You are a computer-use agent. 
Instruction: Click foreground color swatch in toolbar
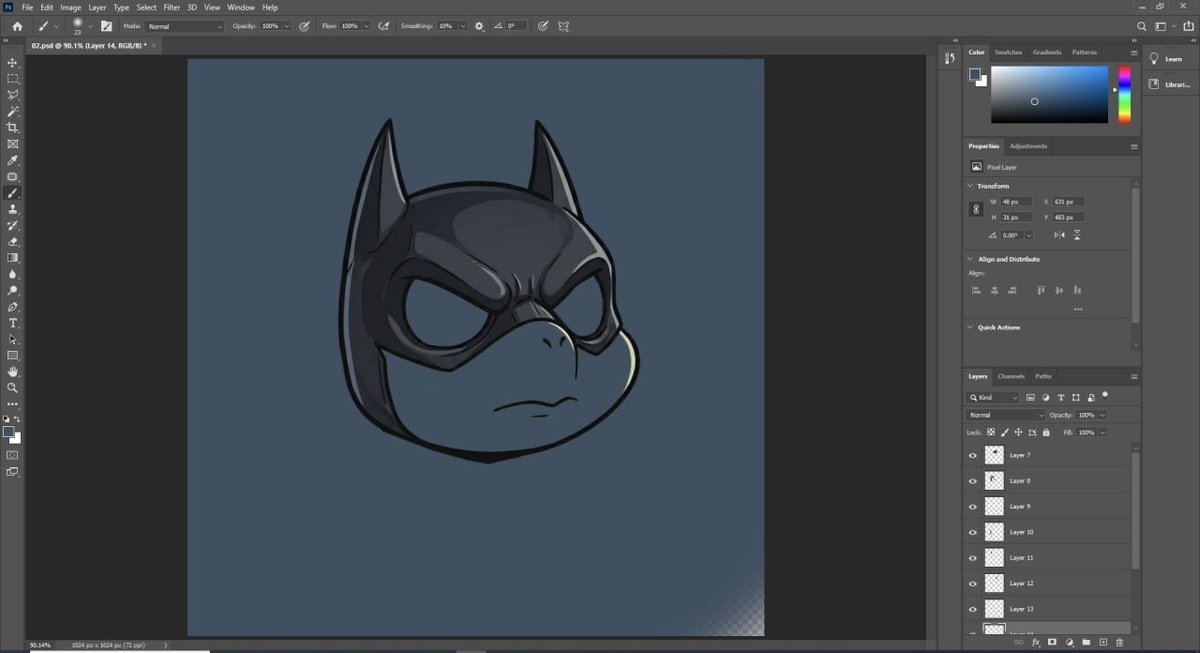coord(9,433)
